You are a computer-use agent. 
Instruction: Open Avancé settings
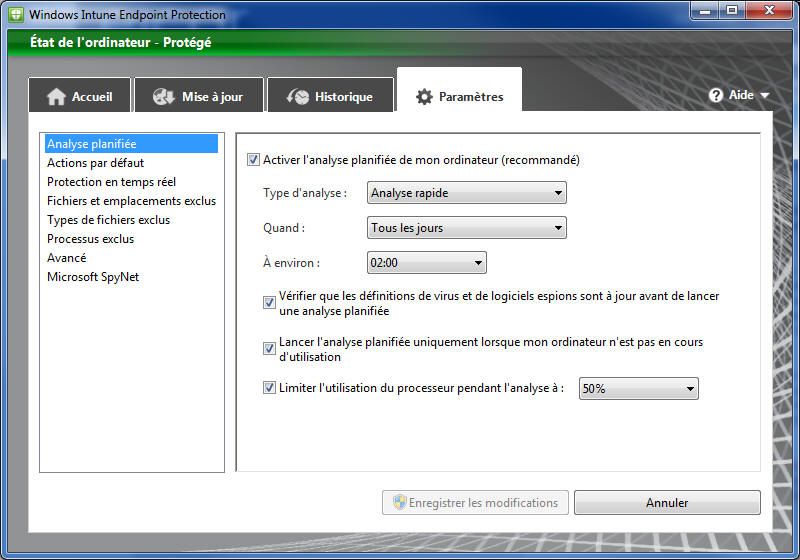pyautogui.click(x=66, y=258)
